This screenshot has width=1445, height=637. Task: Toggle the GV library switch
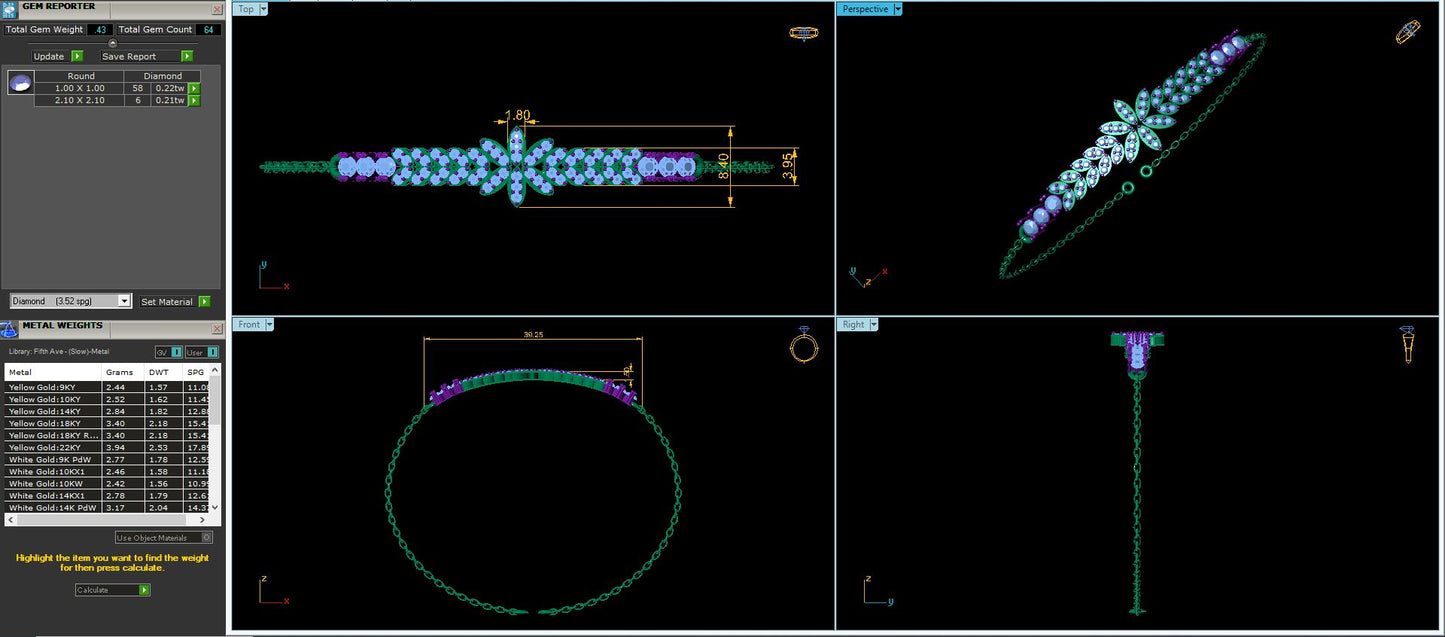(x=168, y=352)
